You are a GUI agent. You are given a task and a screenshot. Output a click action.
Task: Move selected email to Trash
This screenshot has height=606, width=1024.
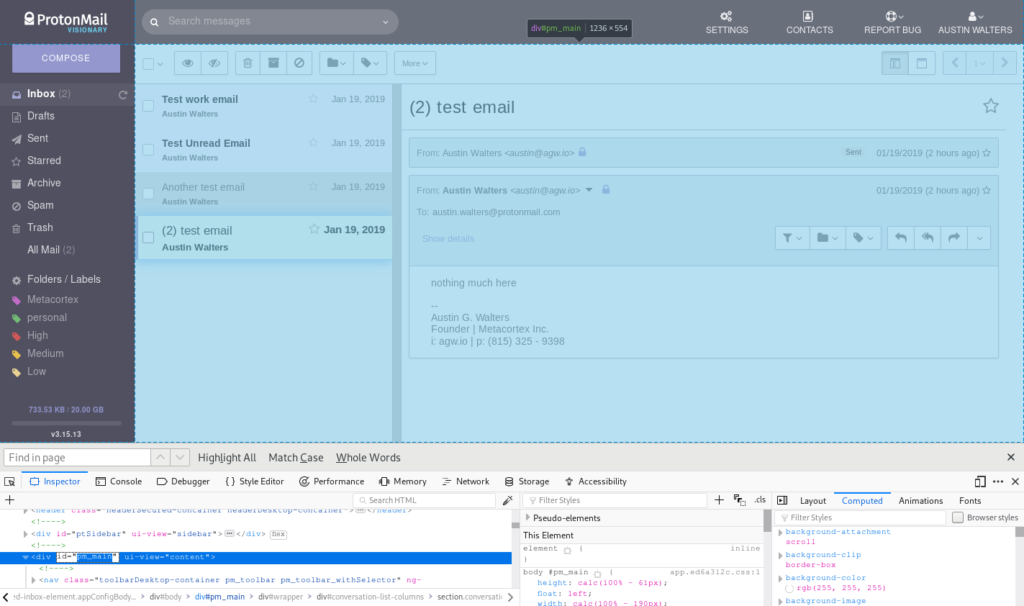246,62
